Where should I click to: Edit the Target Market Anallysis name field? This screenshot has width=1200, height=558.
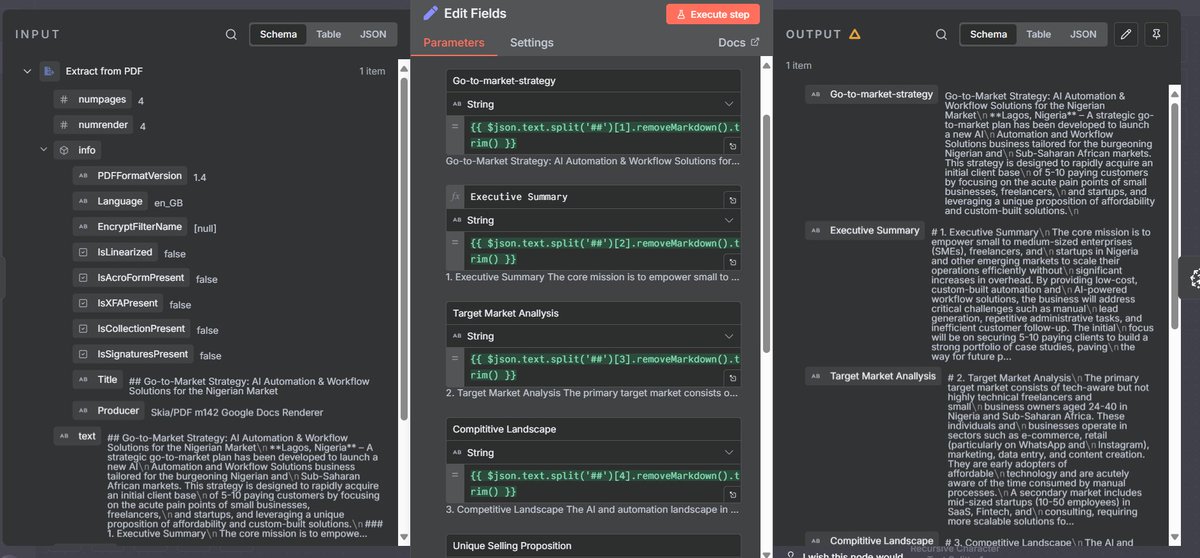594,313
